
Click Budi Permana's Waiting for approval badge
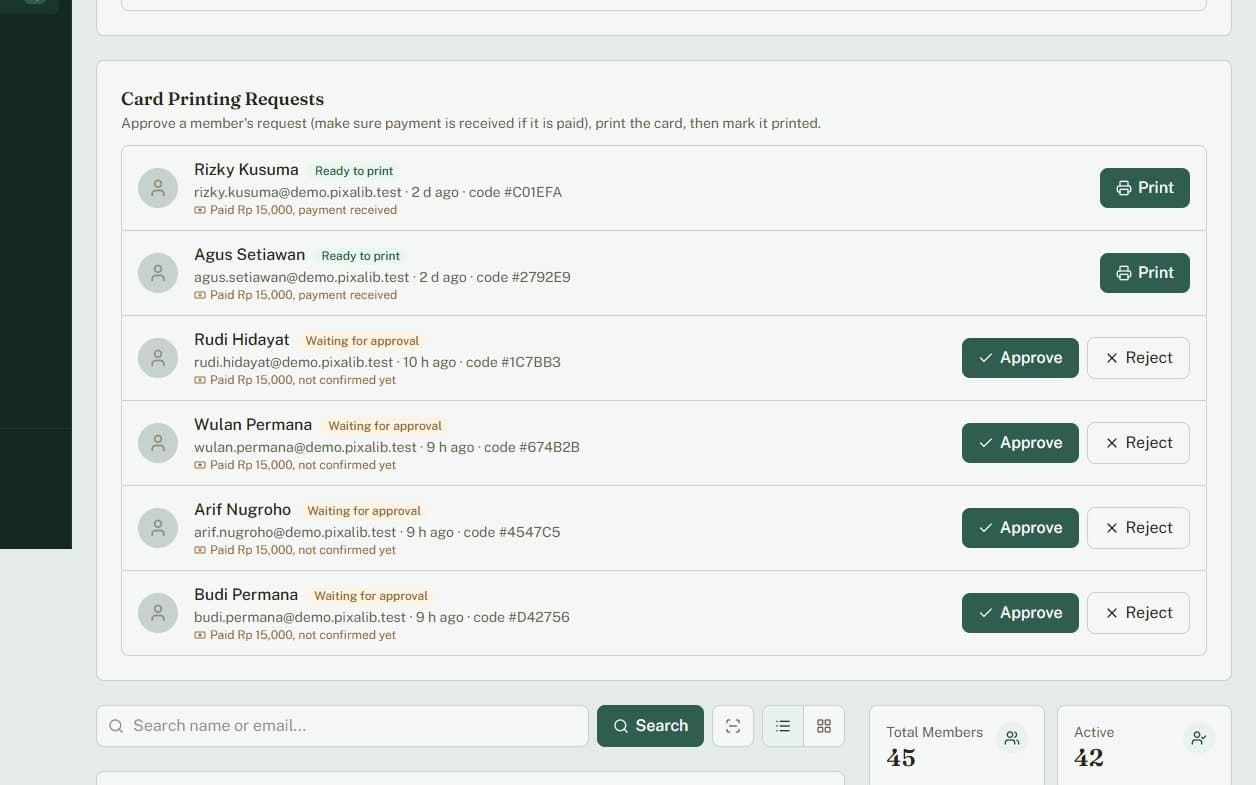click(x=371, y=596)
